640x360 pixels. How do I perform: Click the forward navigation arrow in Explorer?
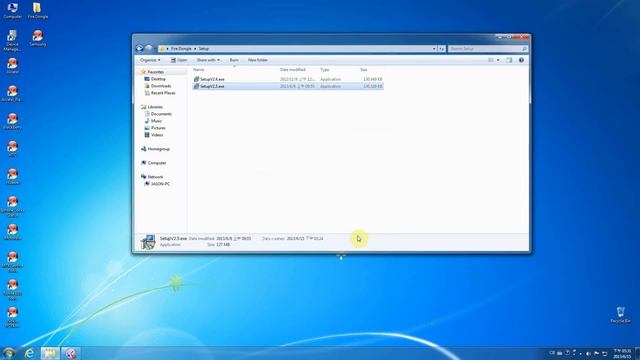pyautogui.click(x=149, y=49)
